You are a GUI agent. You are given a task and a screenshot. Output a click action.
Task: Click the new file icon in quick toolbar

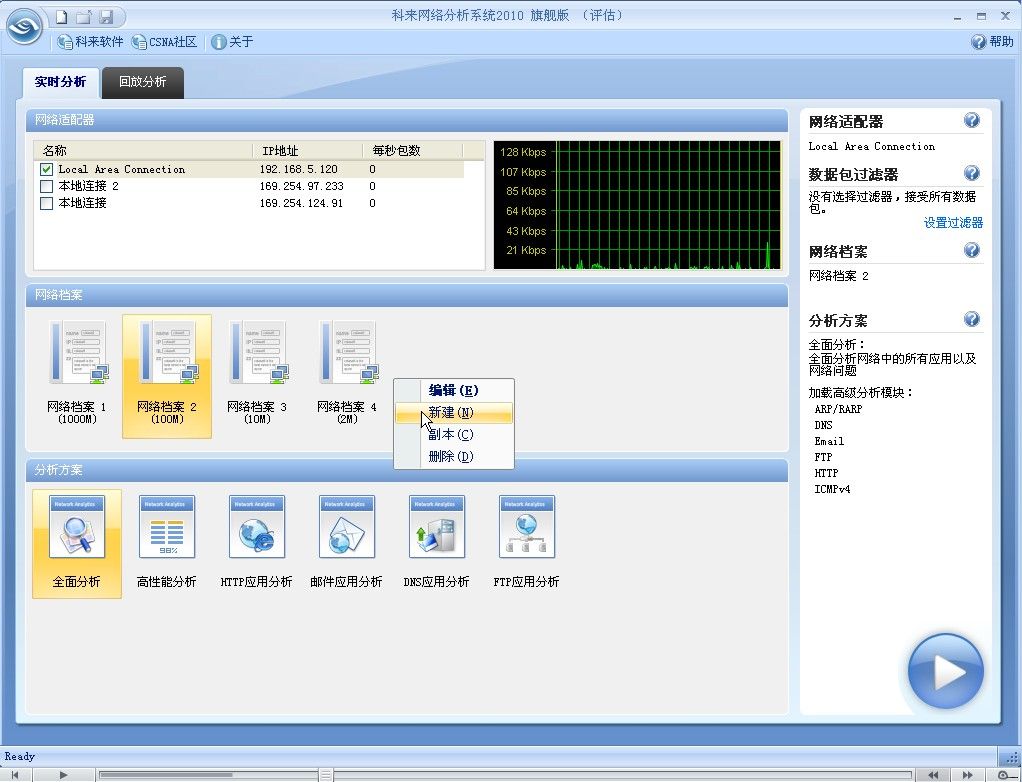62,16
